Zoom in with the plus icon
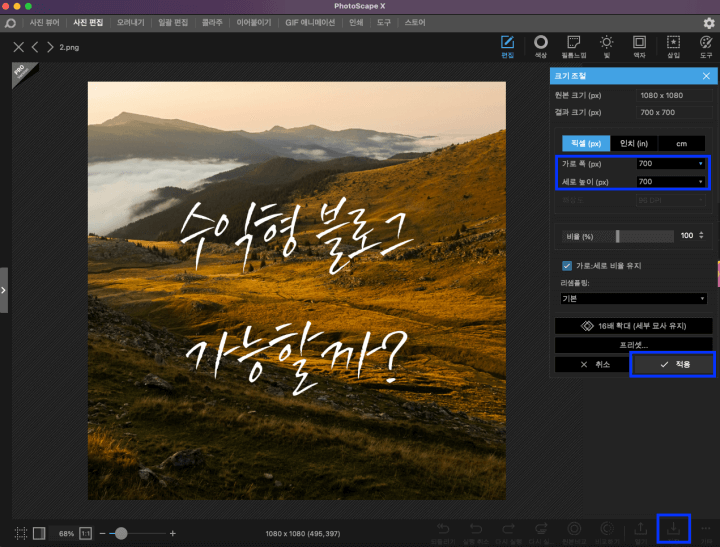 [173, 533]
